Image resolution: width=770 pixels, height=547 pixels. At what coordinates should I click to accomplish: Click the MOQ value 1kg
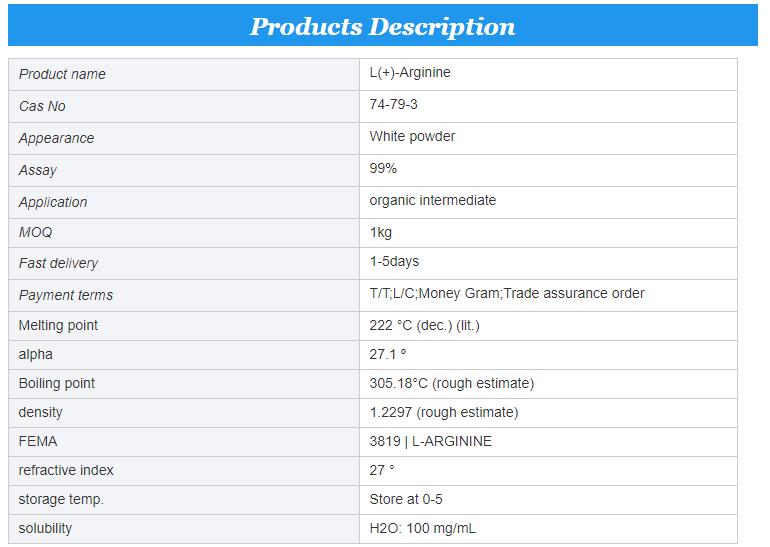pyautogui.click(x=381, y=232)
